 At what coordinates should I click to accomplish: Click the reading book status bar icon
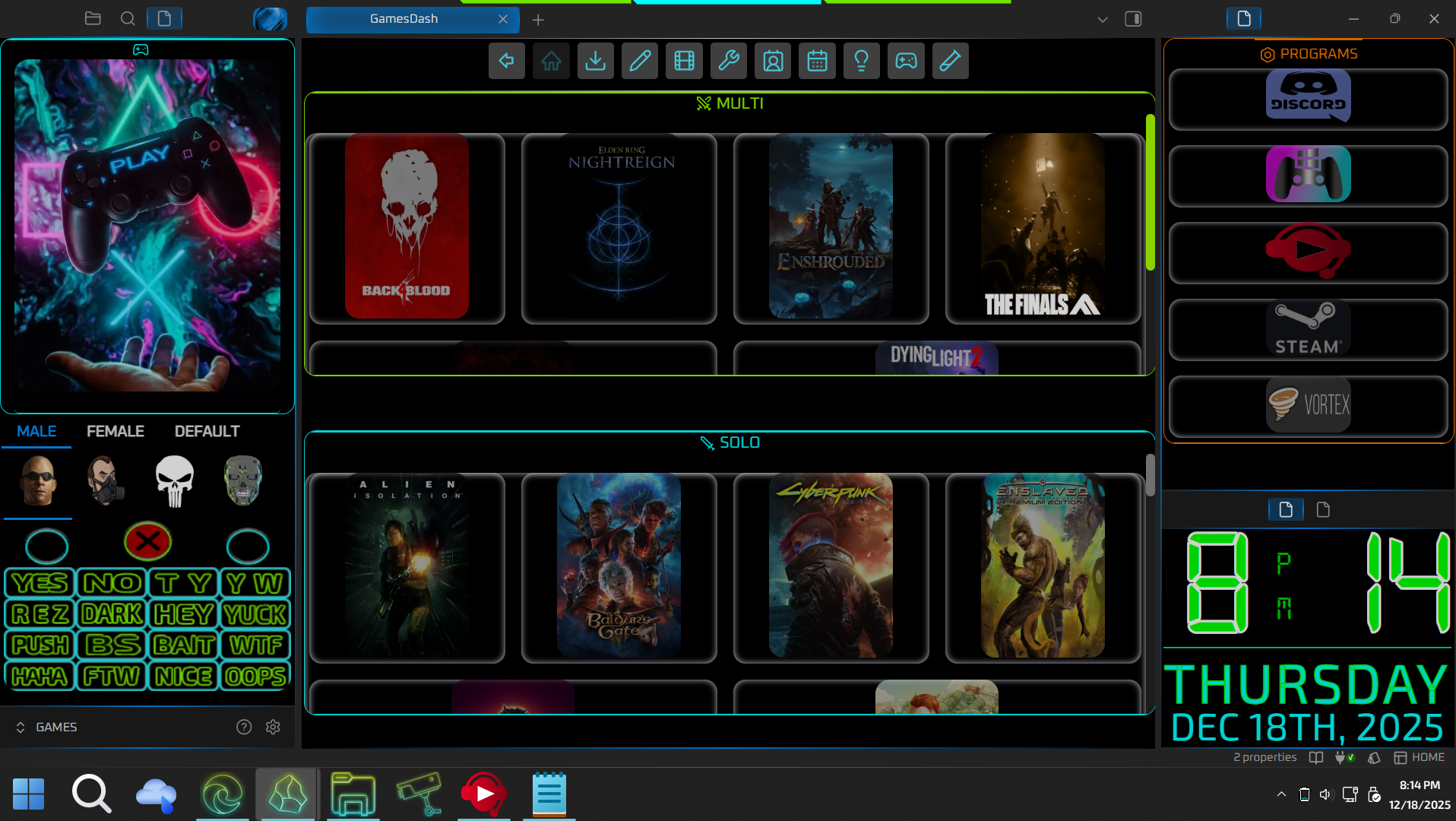click(1316, 757)
